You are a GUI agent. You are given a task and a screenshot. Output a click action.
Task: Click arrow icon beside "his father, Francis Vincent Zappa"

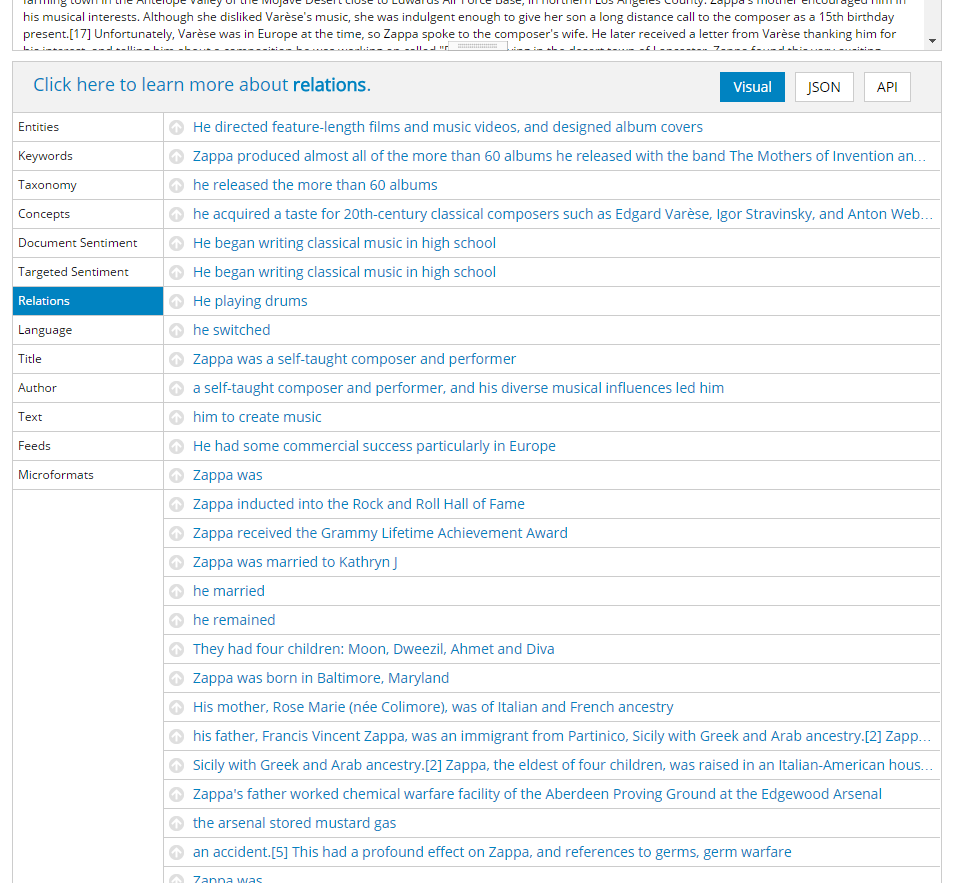pyautogui.click(x=177, y=737)
